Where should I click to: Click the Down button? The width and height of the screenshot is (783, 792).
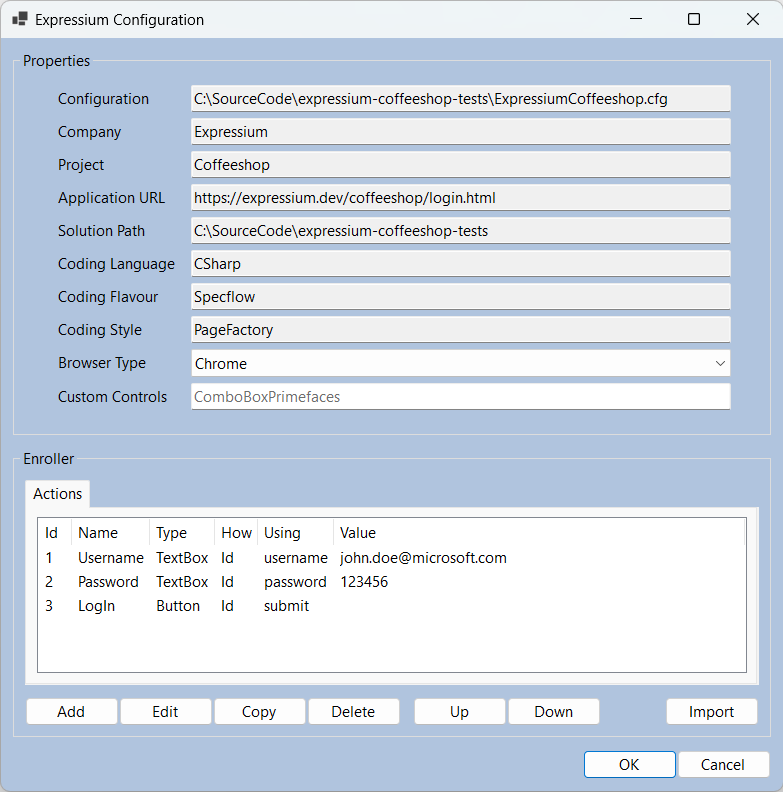pos(554,712)
